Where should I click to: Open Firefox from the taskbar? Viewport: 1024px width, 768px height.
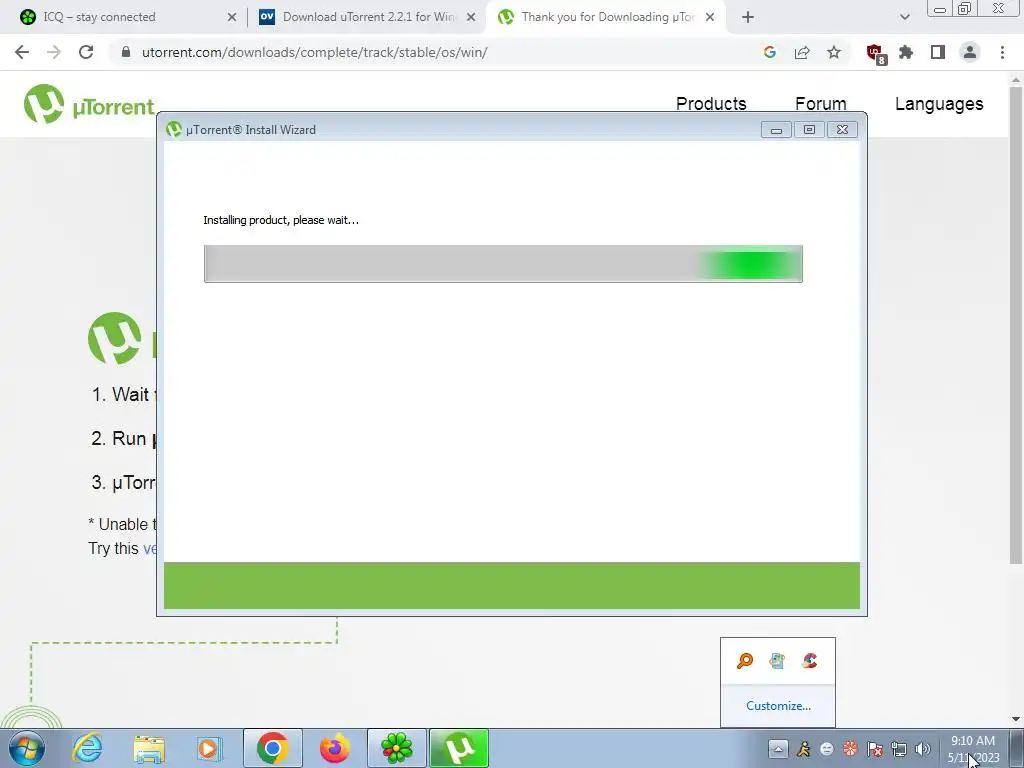(x=334, y=748)
